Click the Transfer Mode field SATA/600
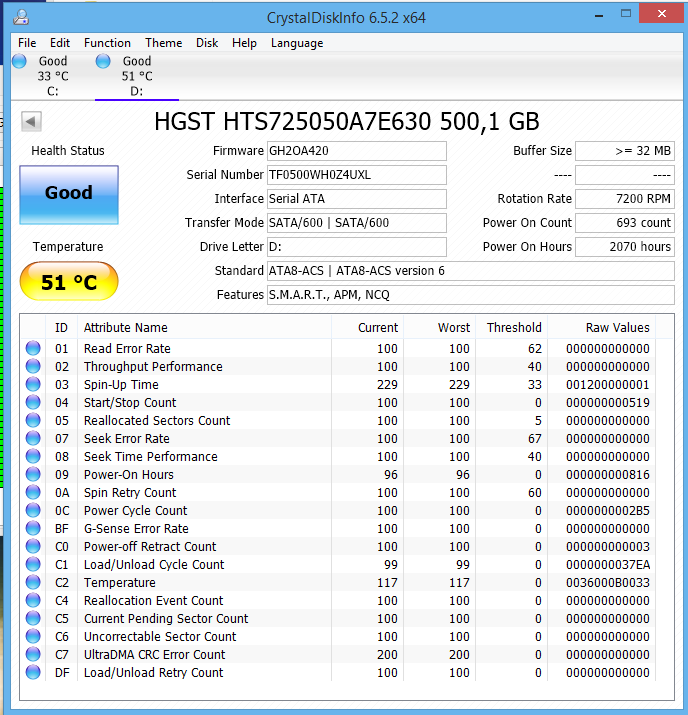 [x=357, y=223]
